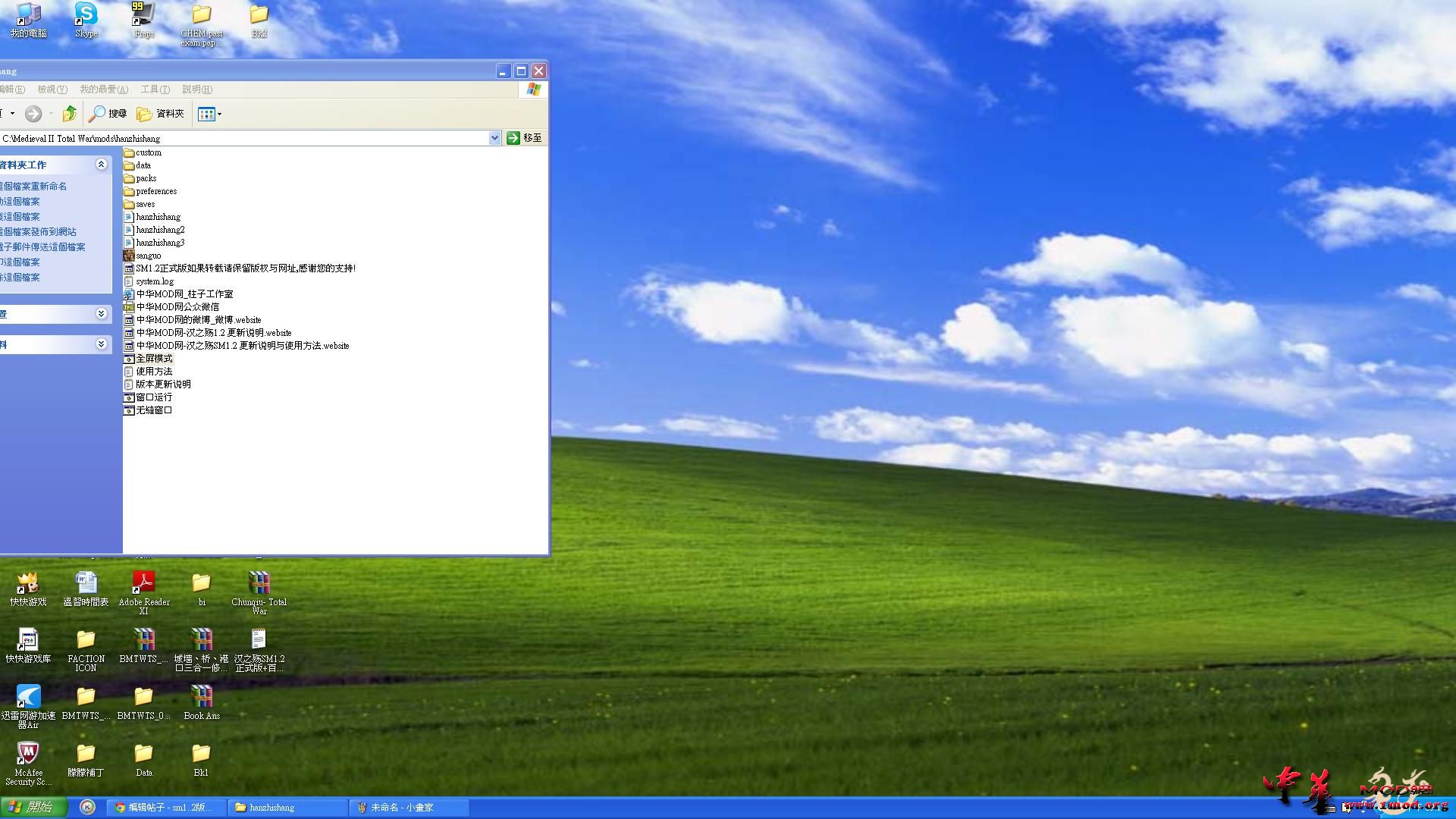Open the Views dropdown in toolbar
Screen dimensions: 1456x819
click(210, 114)
